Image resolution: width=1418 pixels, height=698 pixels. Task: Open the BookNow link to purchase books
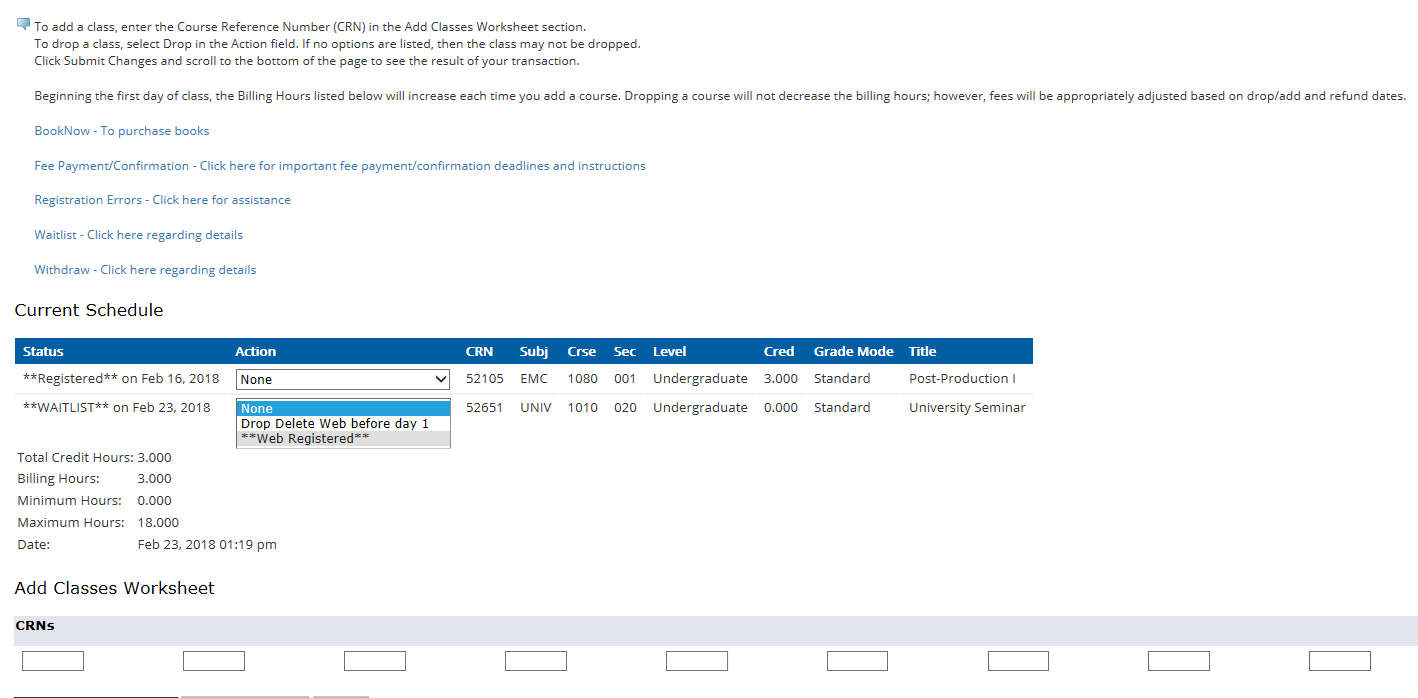[121, 131]
